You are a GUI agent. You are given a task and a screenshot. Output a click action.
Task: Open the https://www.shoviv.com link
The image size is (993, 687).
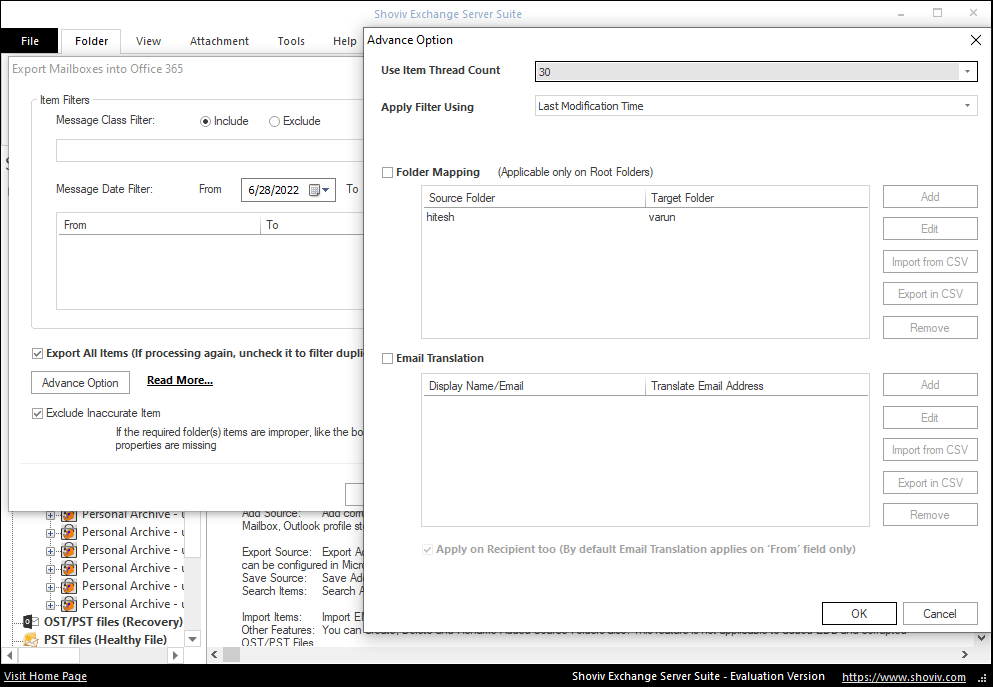click(904, 677)
